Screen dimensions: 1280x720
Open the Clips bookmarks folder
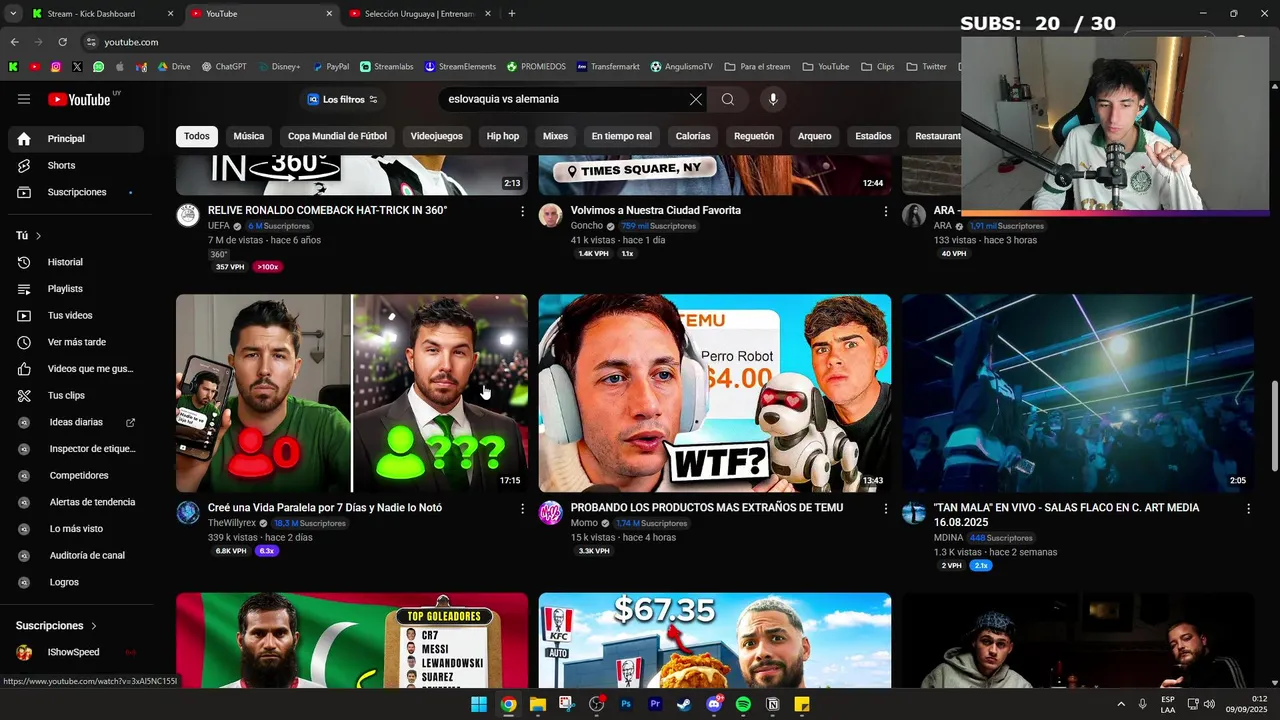point(877,67)
